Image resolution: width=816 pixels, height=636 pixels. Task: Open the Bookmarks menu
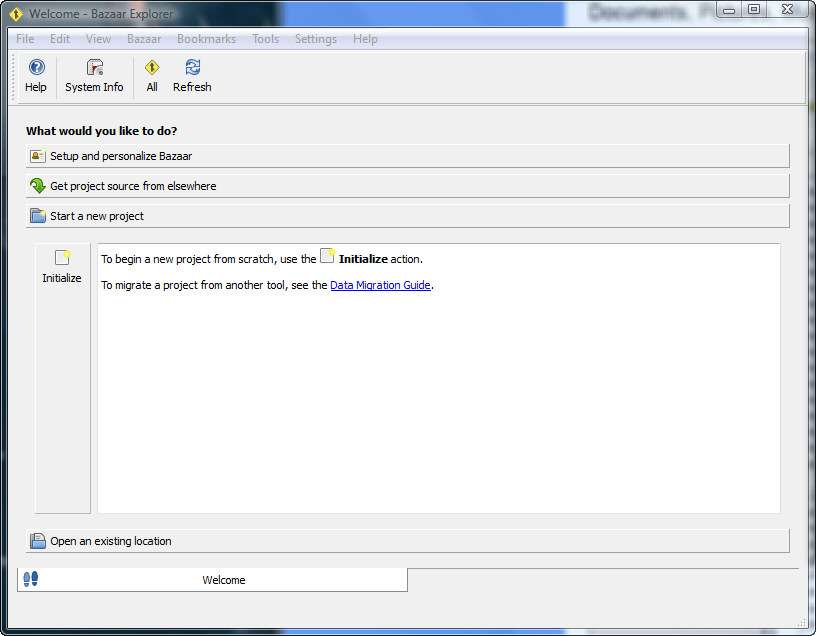206,39
